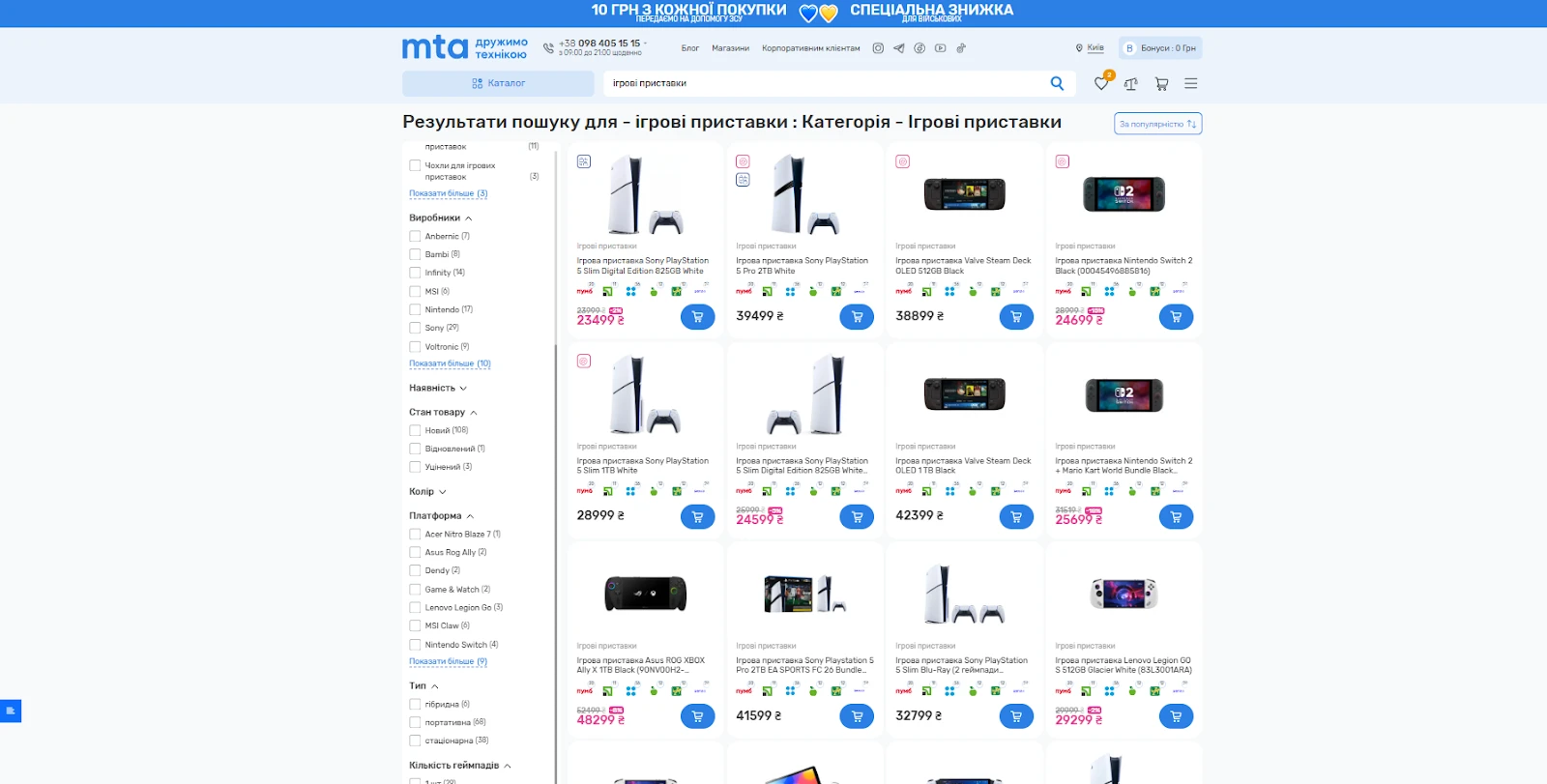Screen dimensions: 1547x784
Task: Open the Блог menu link
Action: coord(690,48)
